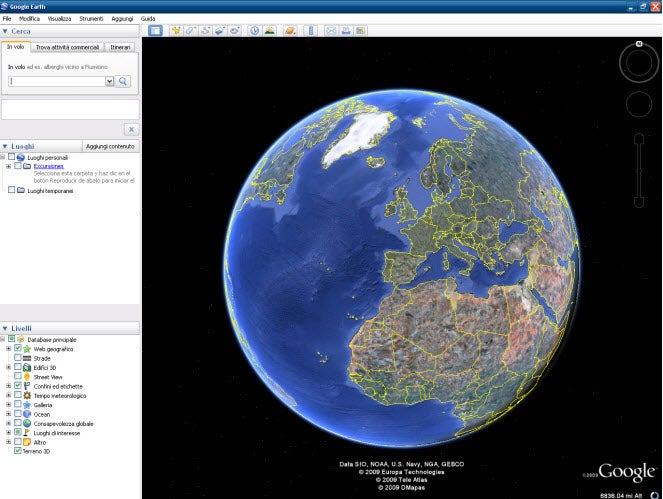The height and width of the screenshot is (499, 663).
Task: Click the Record a Tour icon
Action: click(235, 30)
